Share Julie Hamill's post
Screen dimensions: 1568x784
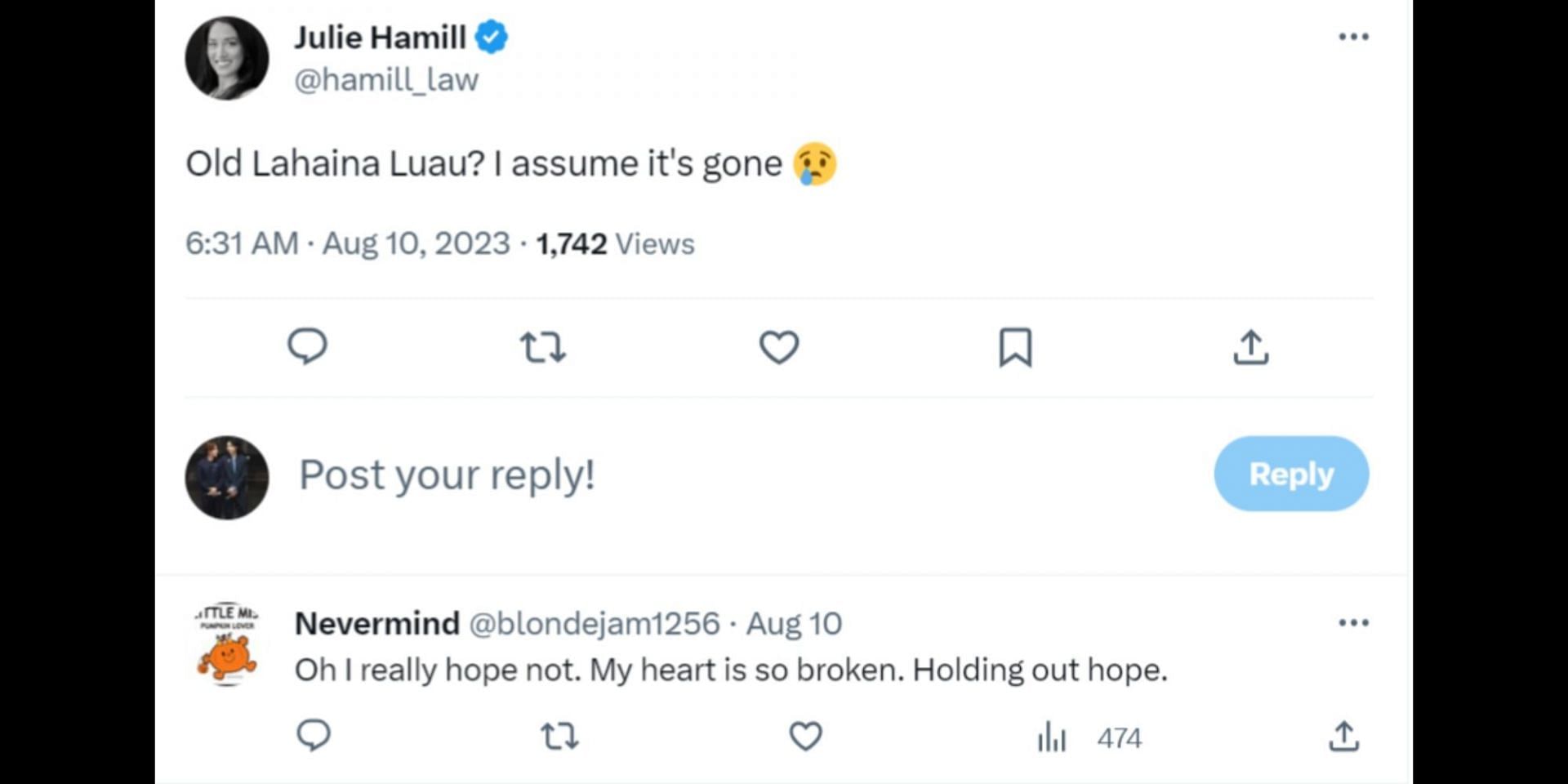pyautogui.click(x=1250, y=347)
